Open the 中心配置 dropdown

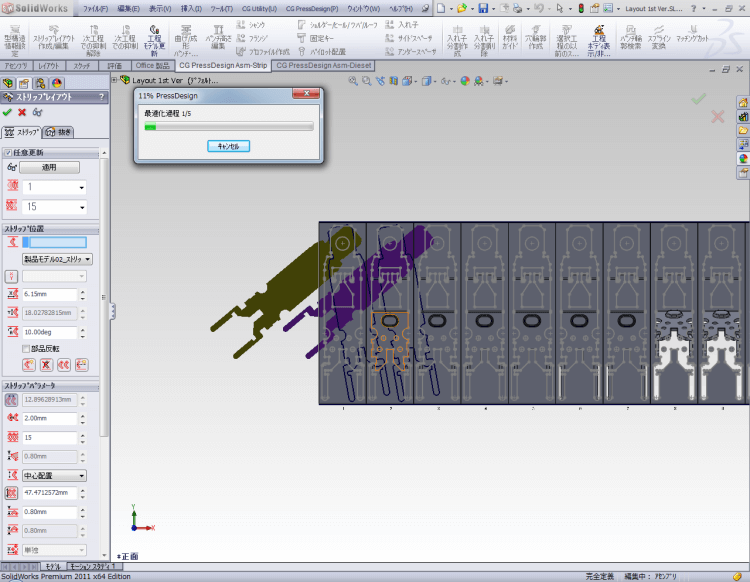(x=55, y=475)
